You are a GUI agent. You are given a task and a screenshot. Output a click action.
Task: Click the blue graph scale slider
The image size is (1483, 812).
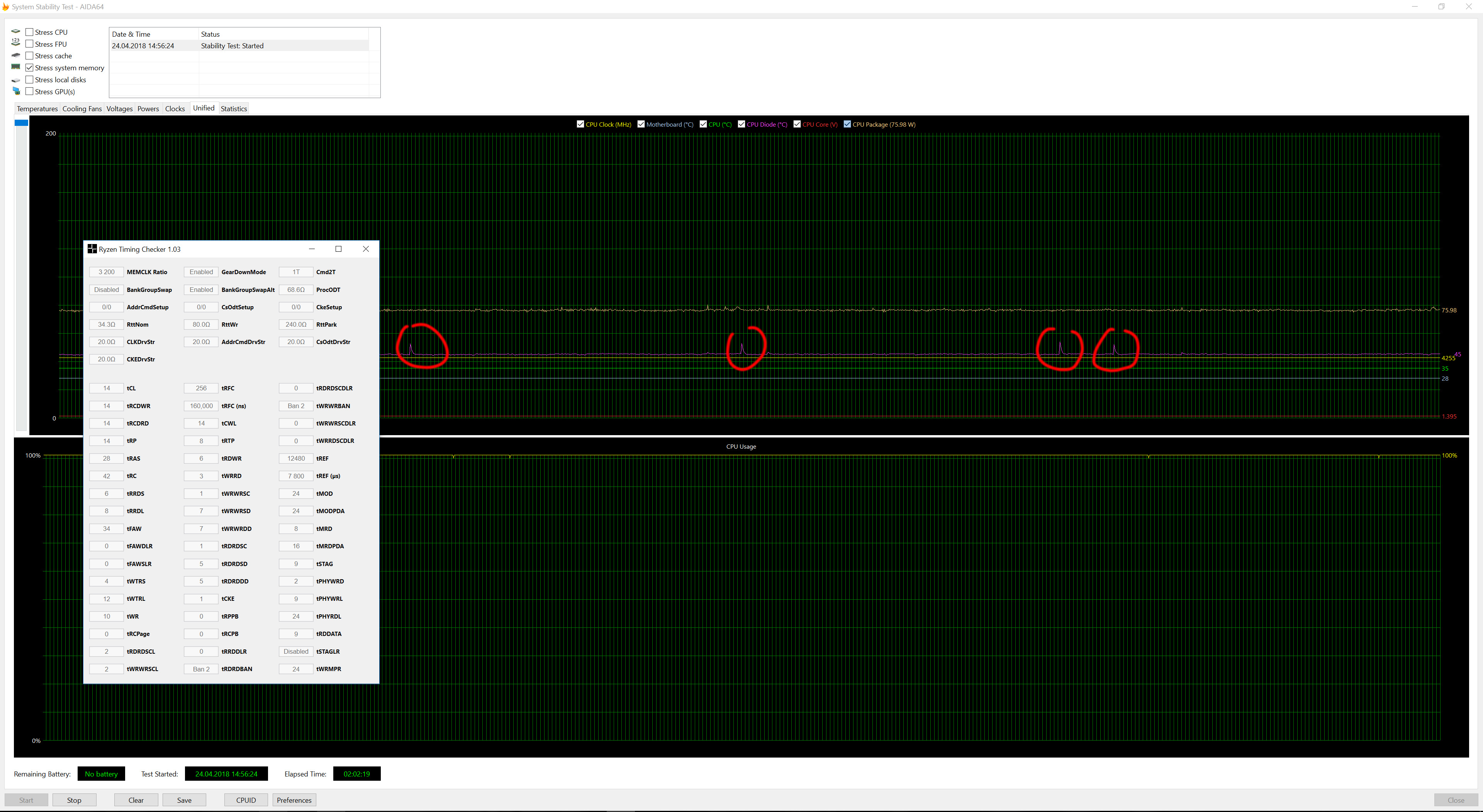coord(21,122)
